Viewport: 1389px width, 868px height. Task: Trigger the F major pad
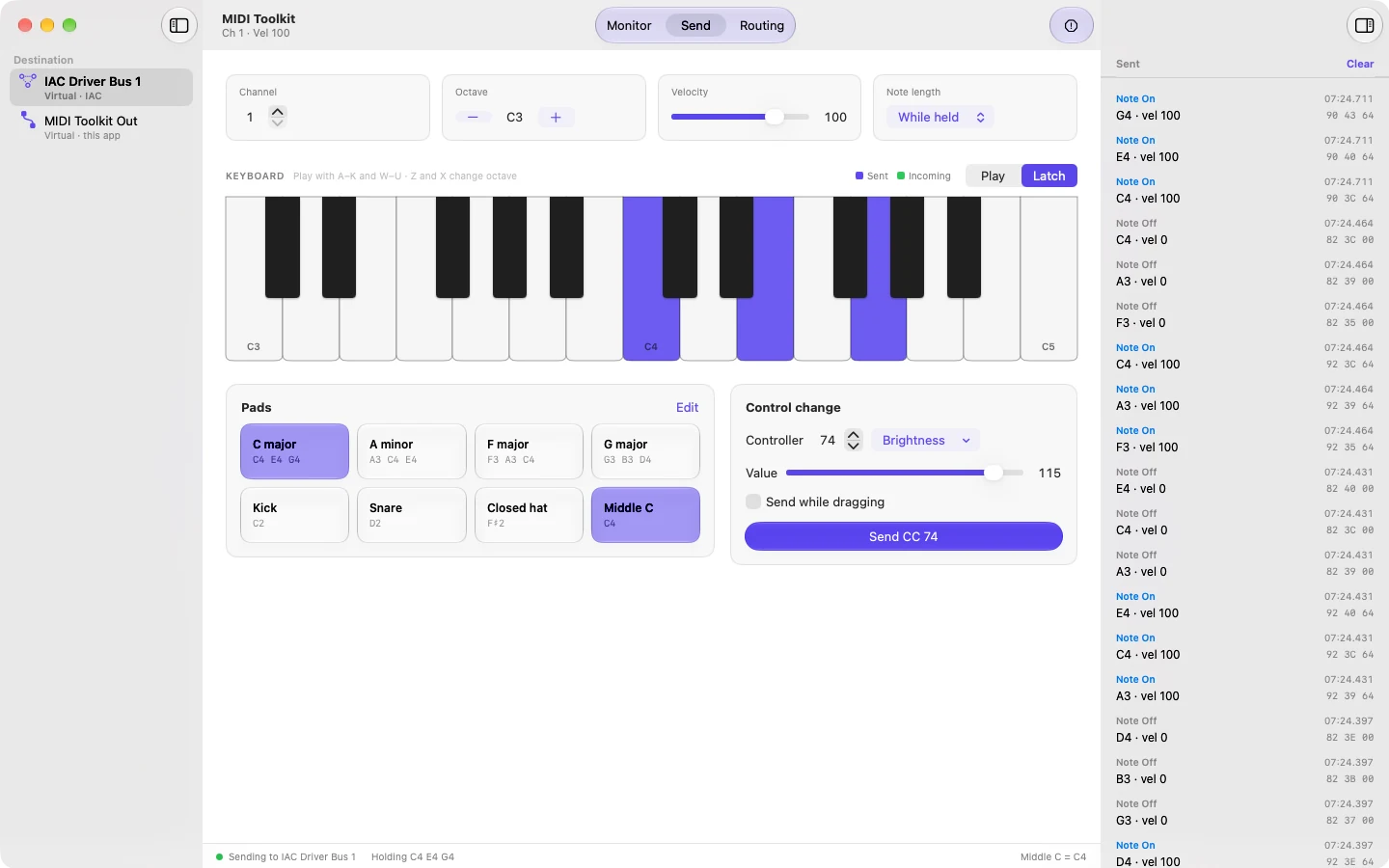[529, 451]
